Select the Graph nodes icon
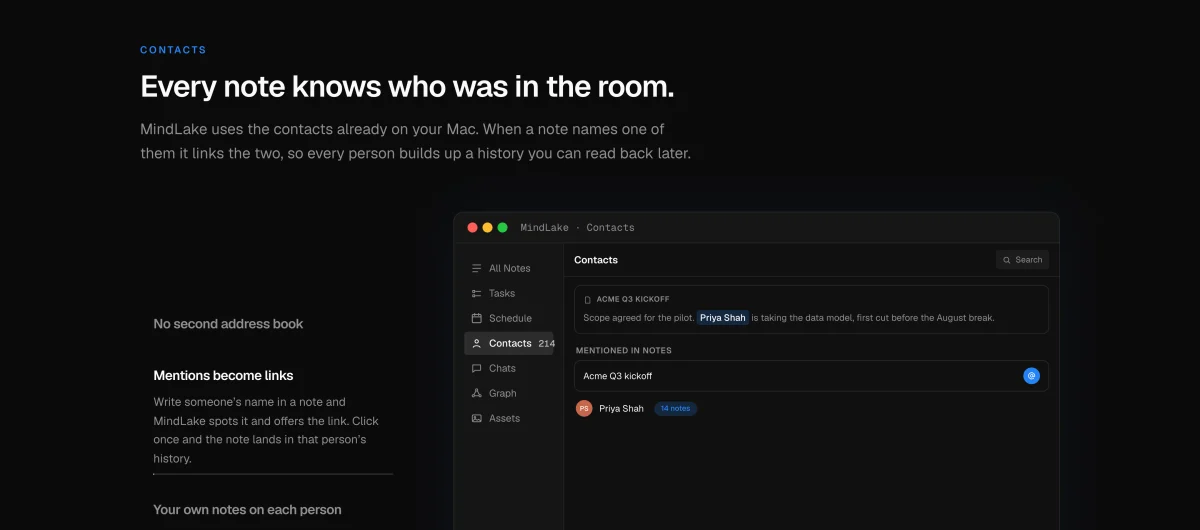Image resolution: width=1200 pixels, height=530 pixels. pyautogui.click(x=476, y=393)
